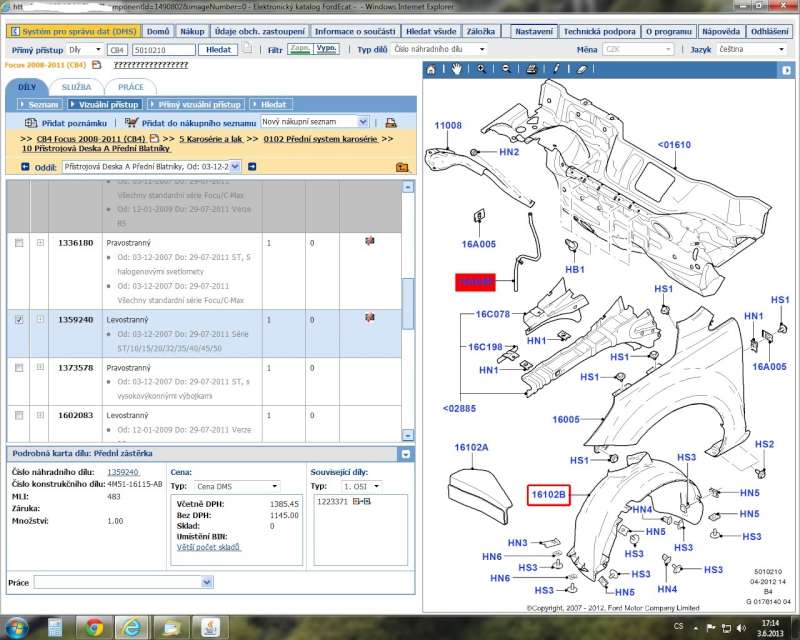800x640 pixels.
Task: Click the home icon in diagram toolbar
Action: 431,69
